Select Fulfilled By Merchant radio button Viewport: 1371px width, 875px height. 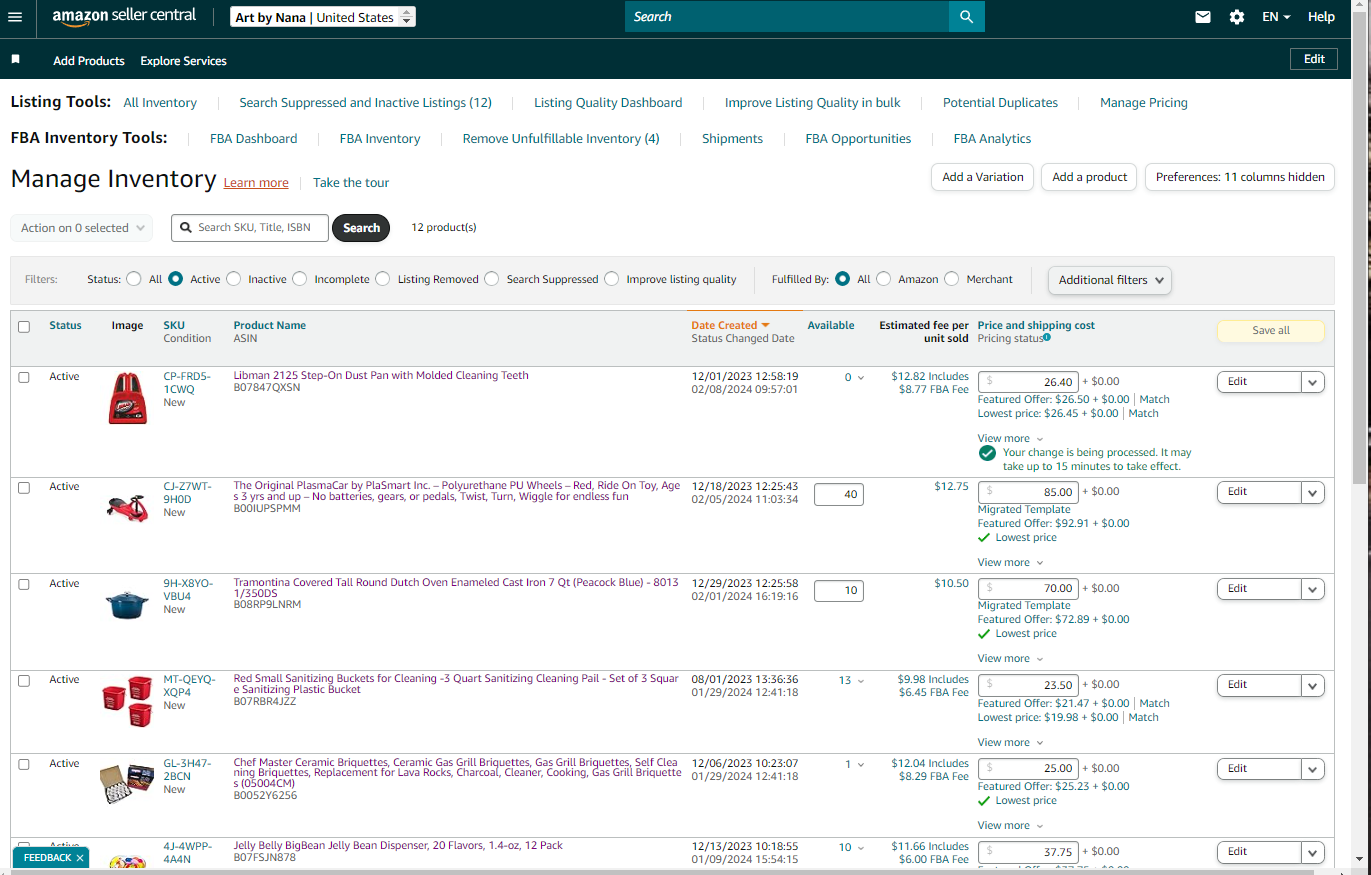click(952, 279)
